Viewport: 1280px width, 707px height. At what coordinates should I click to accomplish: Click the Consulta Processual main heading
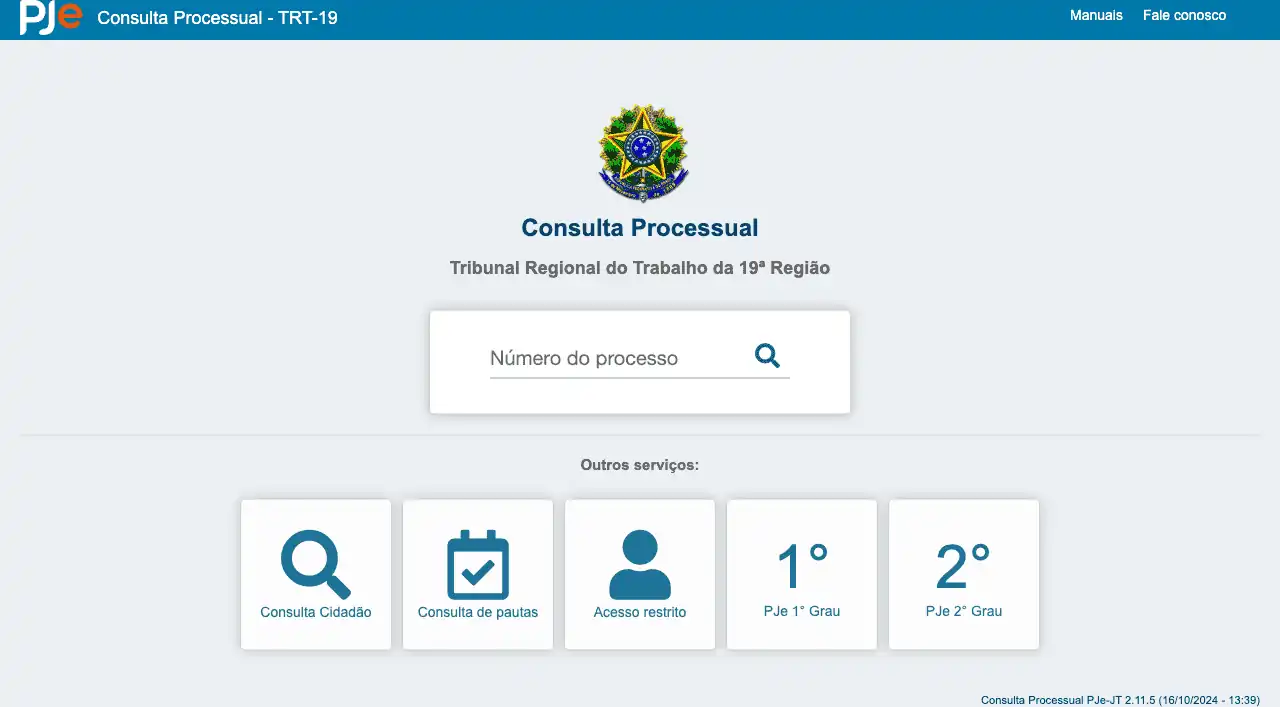click(x=640, y=228)
